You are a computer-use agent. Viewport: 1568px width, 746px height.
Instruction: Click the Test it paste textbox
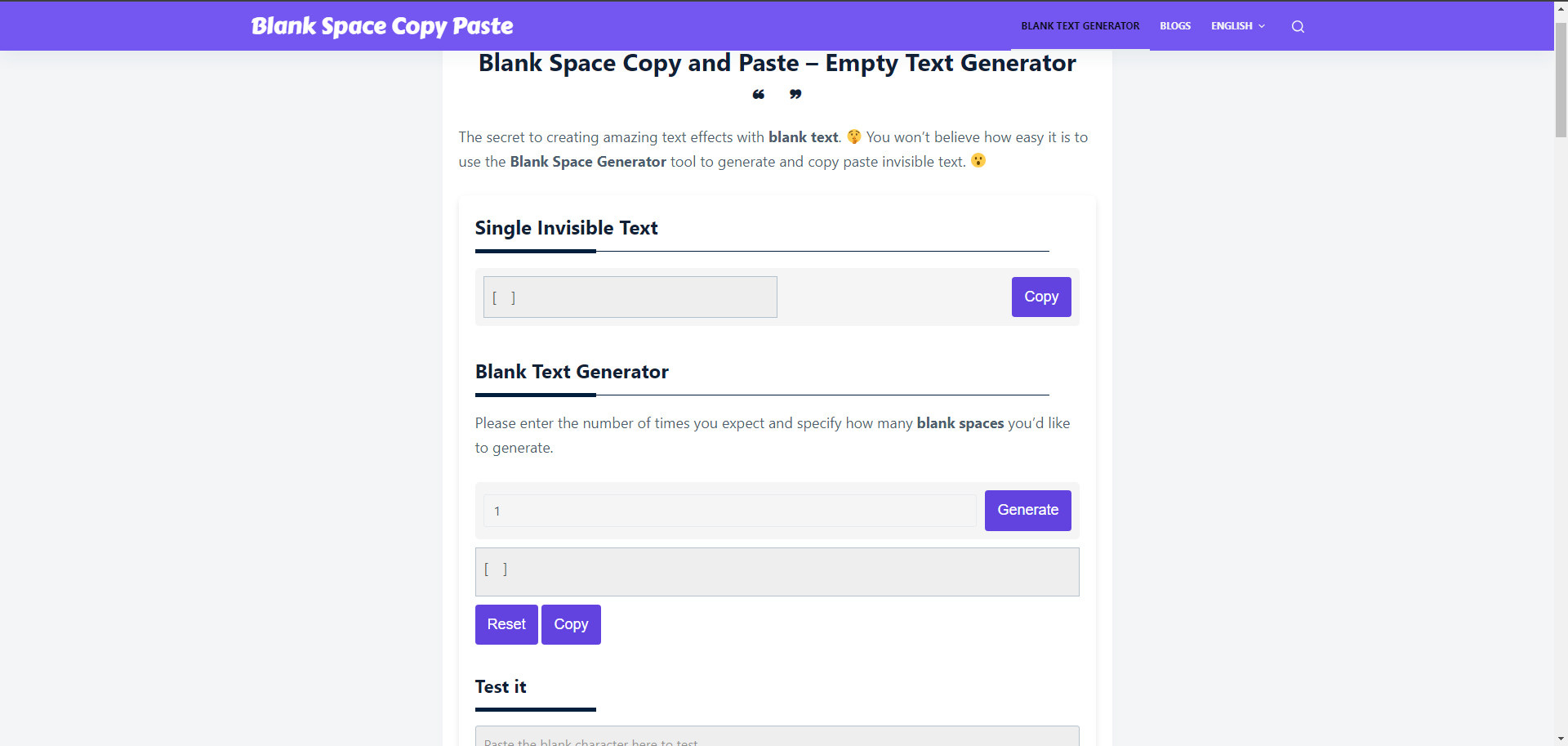pyautogui.click(x=777, y=736)
